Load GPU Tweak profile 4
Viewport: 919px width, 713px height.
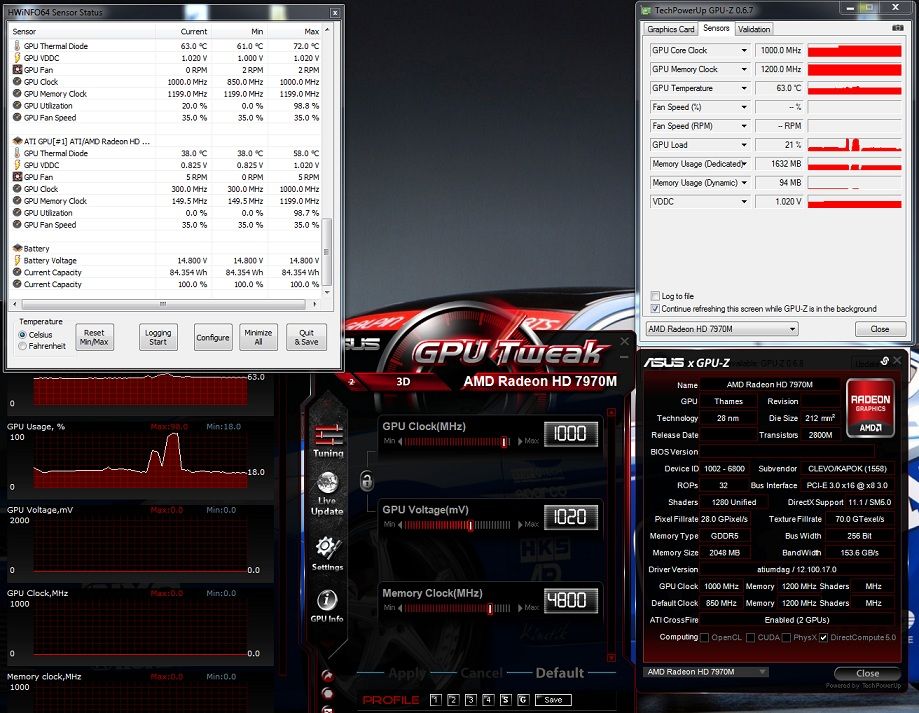pyautogui.click(x=488, y=700)
